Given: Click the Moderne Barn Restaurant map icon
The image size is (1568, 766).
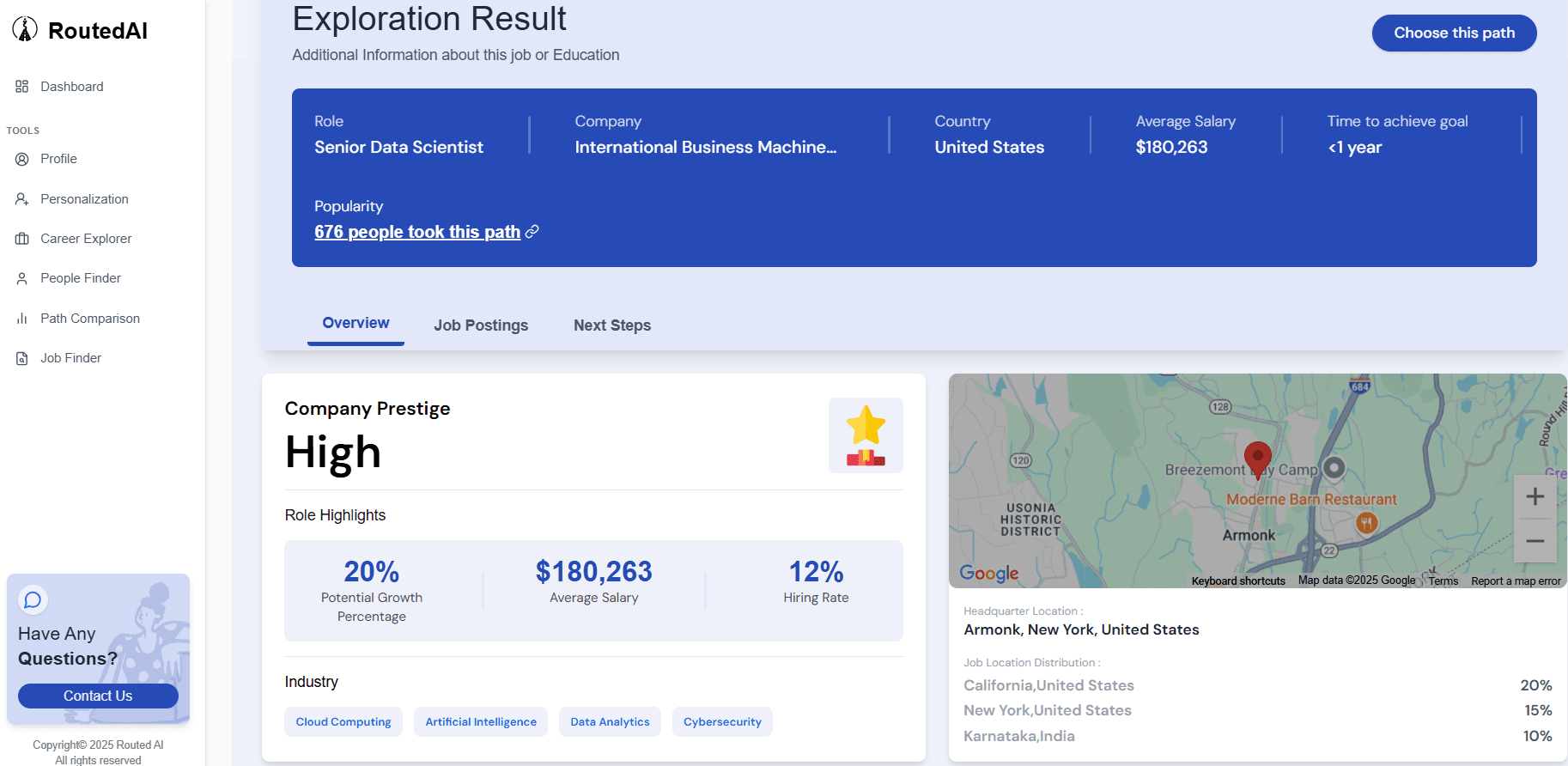Looking at the screenshot, I should click(1366, 522).
